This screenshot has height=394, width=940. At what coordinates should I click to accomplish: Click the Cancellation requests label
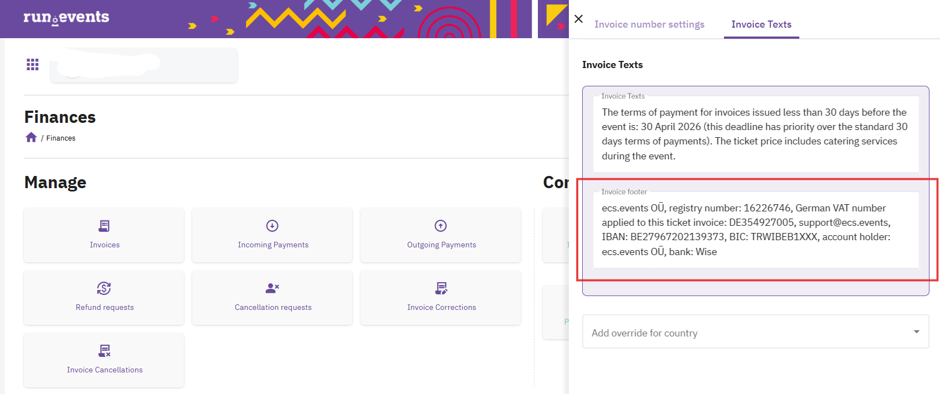click(x=273, y=307)
